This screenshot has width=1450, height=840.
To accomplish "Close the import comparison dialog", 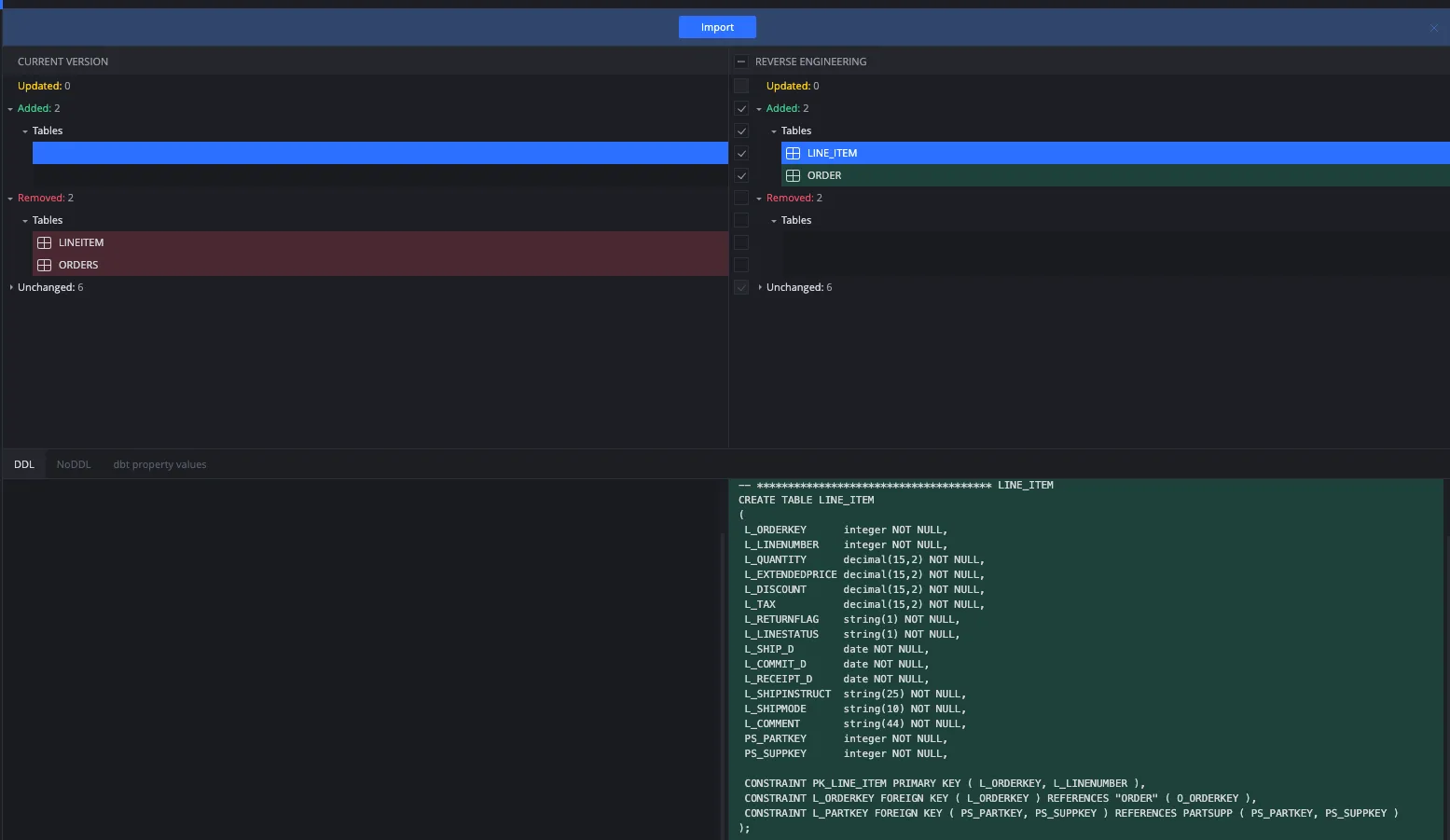I will pyautogui.click(x=1434, y=28).
